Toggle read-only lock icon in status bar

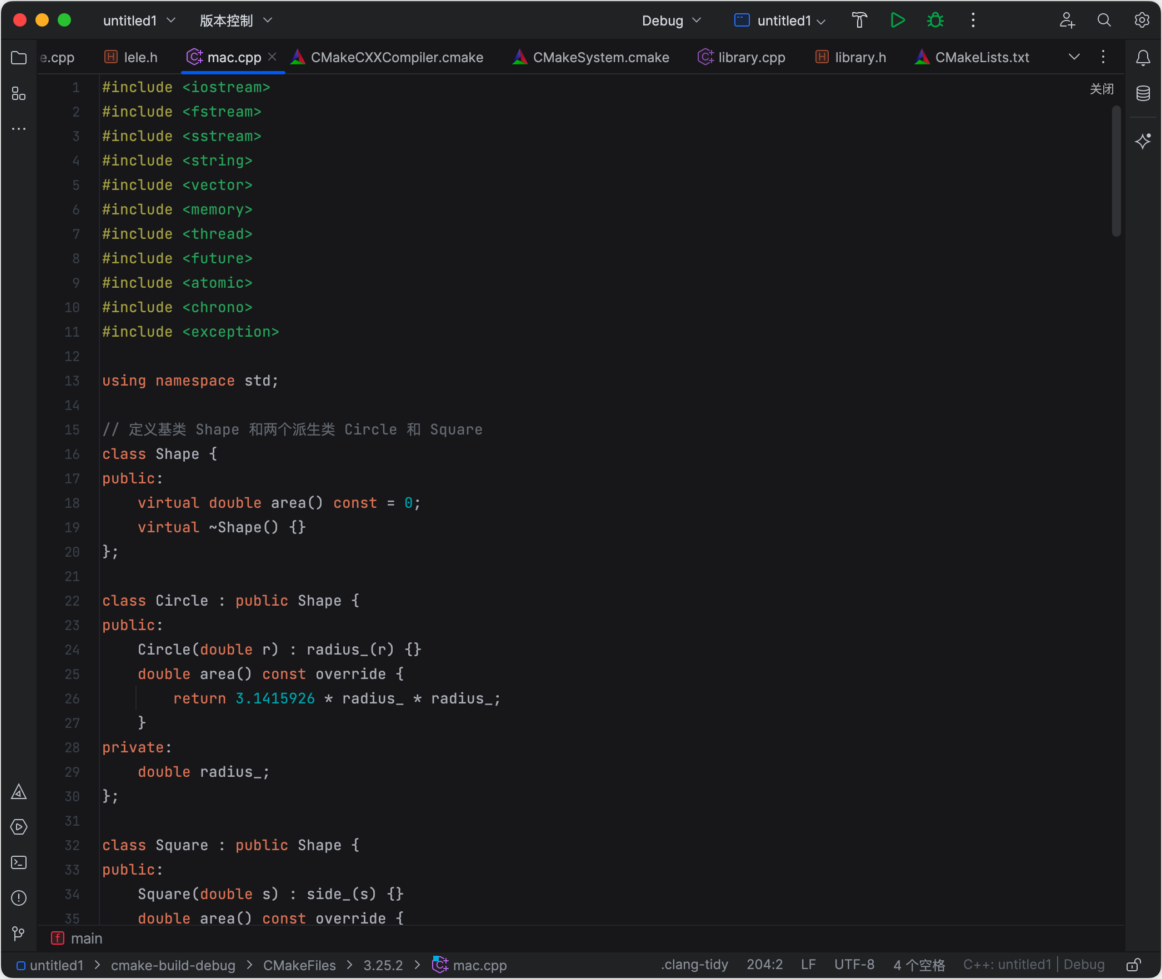pyautogui.click(x=1134, y=965)
